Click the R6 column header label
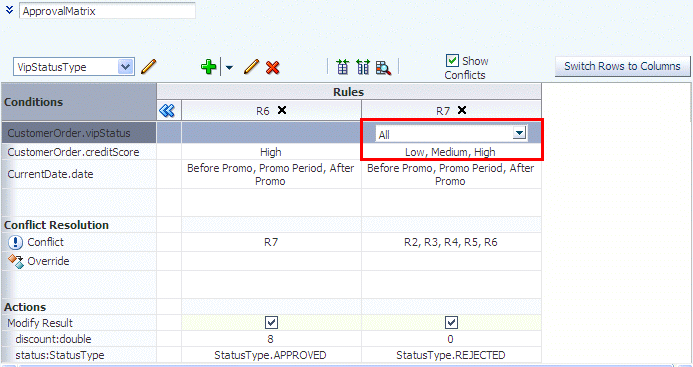The image size is (693, 367). click(x=263, y=111)
